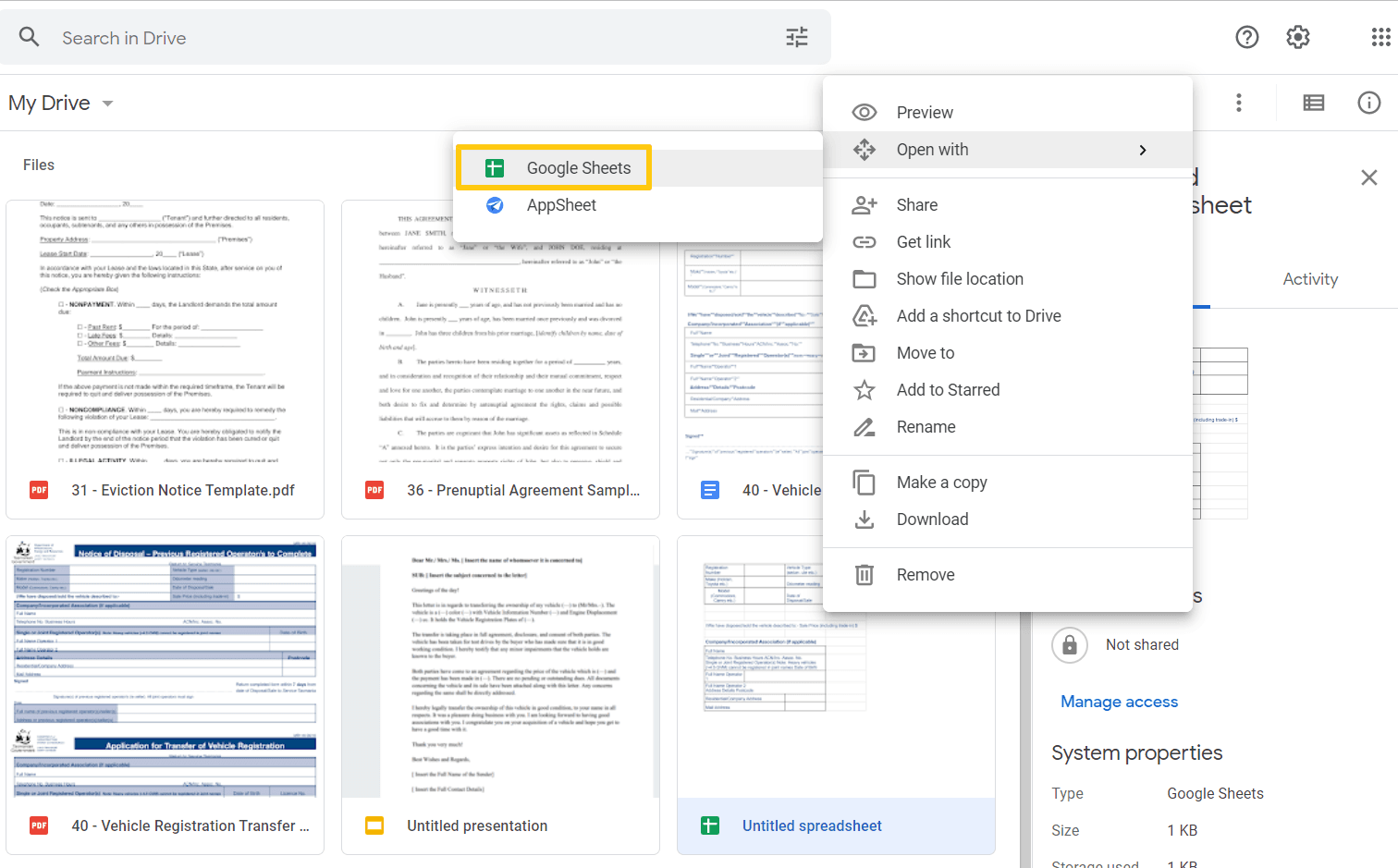This screenshot has height=868, width=1398.
Task: Click the AppSheet icon in submenu
Action: click(495, 205)
